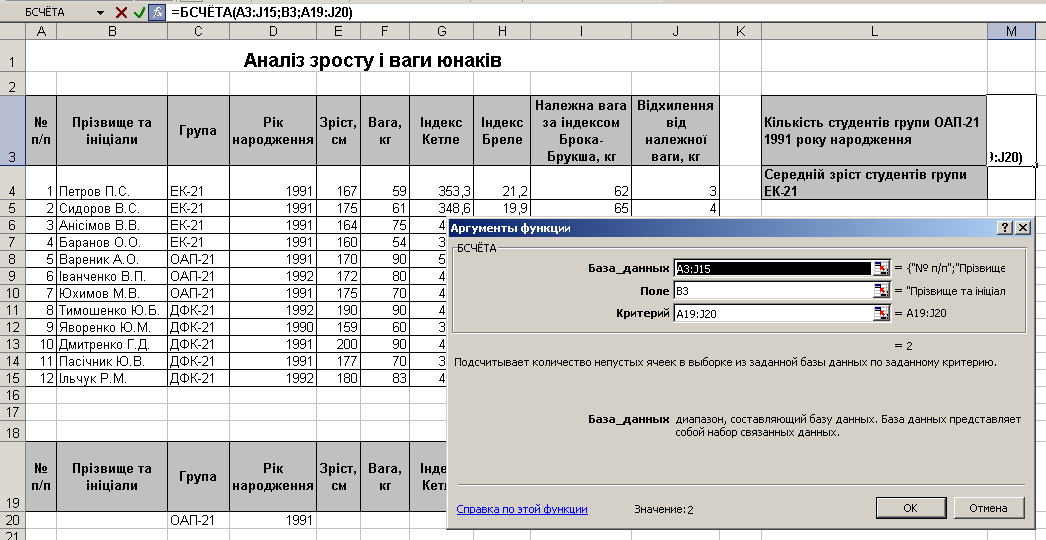This screenshot has height=540, width=1046.
Task: Close the Аргументы функции dialog
Action: [x=1023, y=228]
